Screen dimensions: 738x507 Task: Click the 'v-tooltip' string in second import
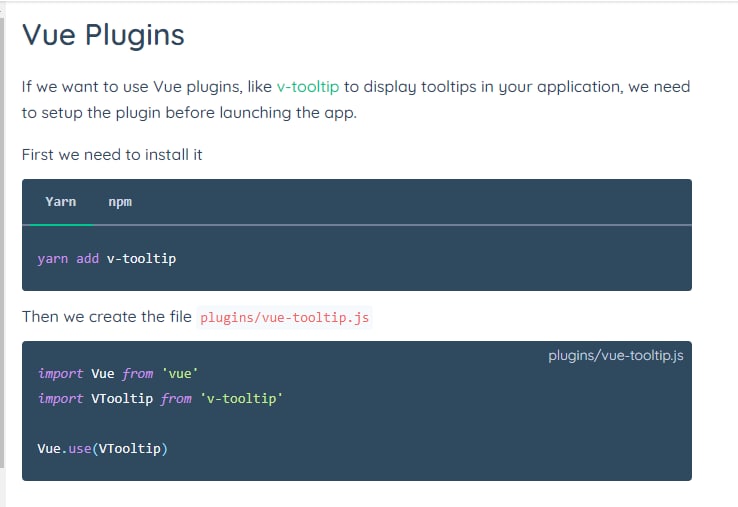(x=242, y=399)
